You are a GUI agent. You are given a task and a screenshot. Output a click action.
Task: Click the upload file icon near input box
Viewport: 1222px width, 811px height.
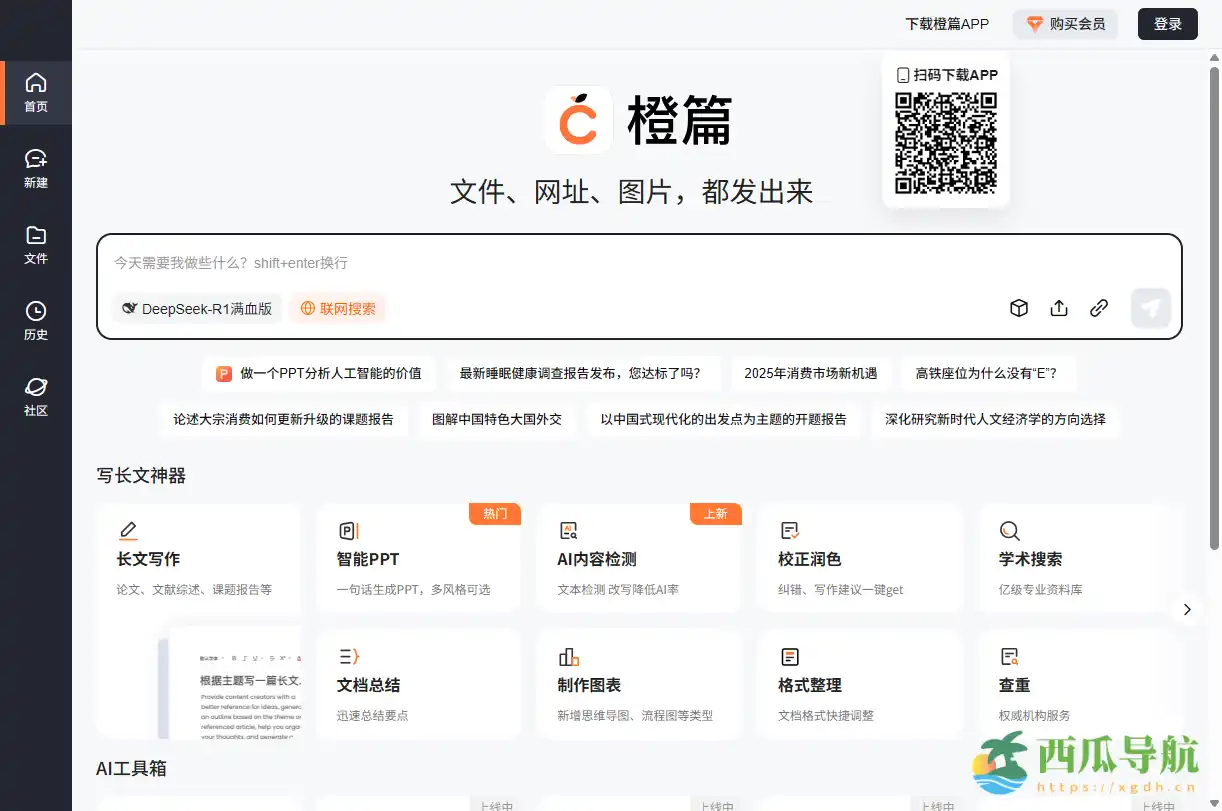point(1059,308)
